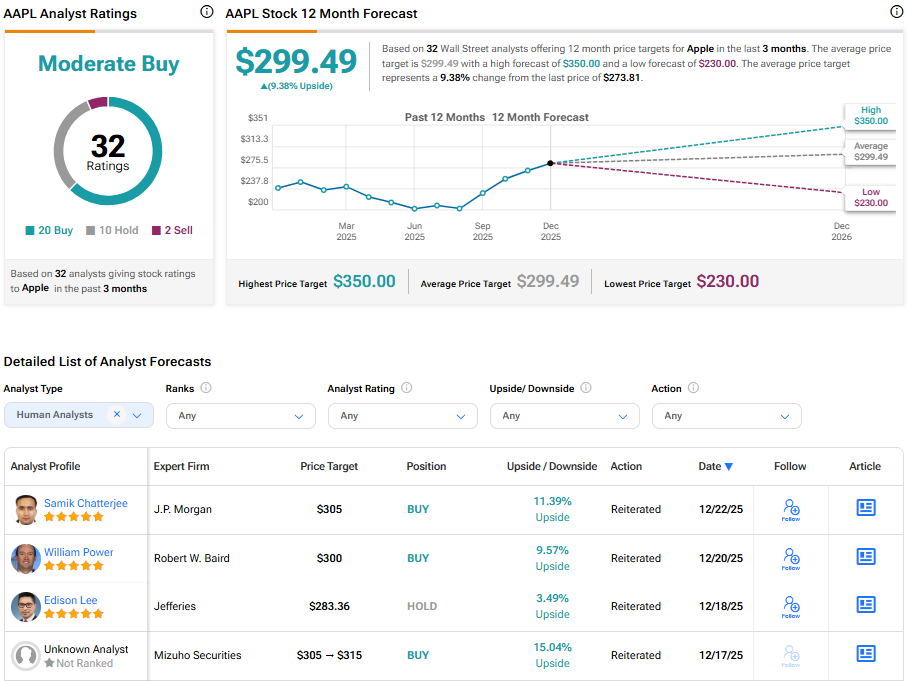Expand the Action filter dropdown
This screenshot has width=908, height=681.
coord(726,416)
